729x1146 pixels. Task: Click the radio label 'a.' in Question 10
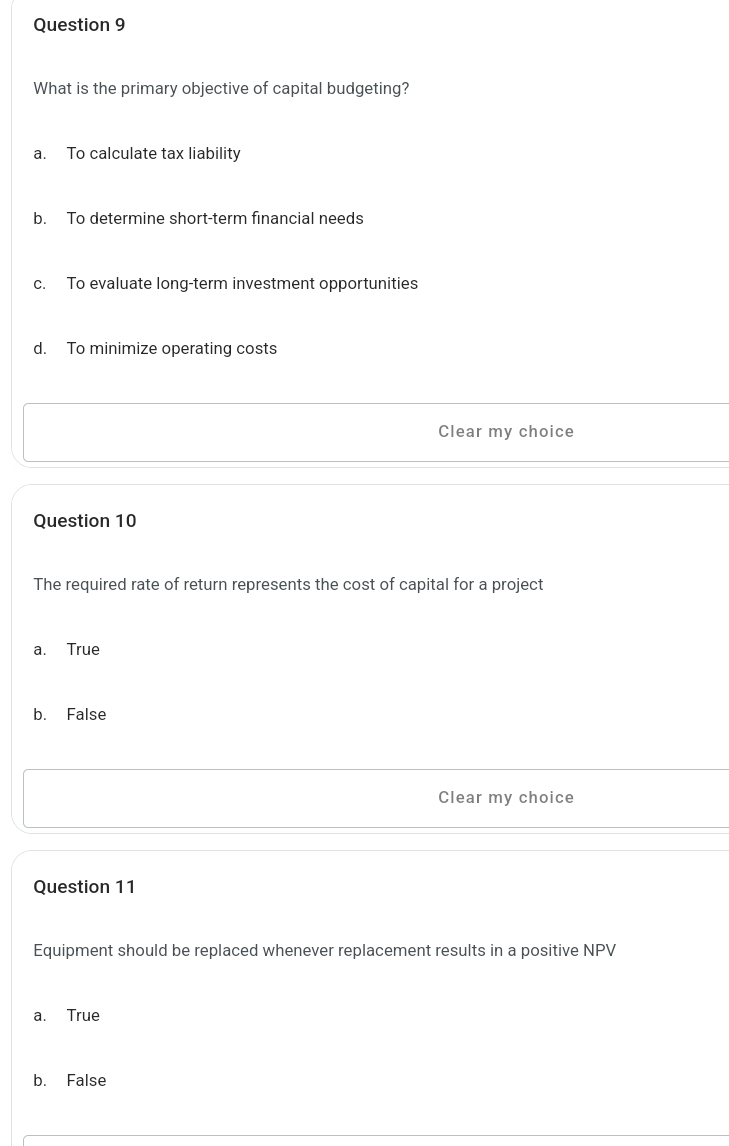click(x=40, y=649)
